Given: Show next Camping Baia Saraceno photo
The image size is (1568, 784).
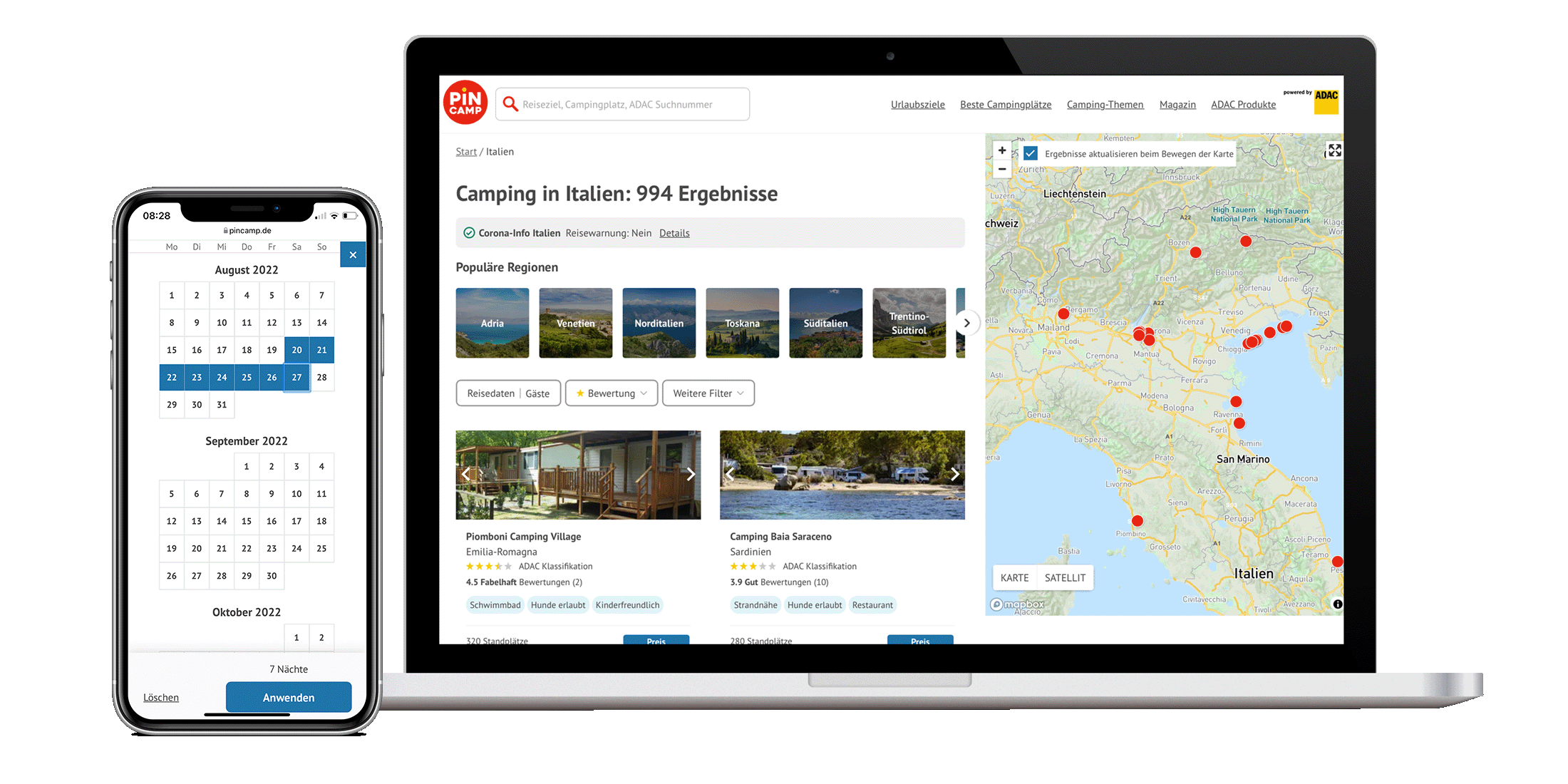Looking at the screenshot, I should coord(954,474).
